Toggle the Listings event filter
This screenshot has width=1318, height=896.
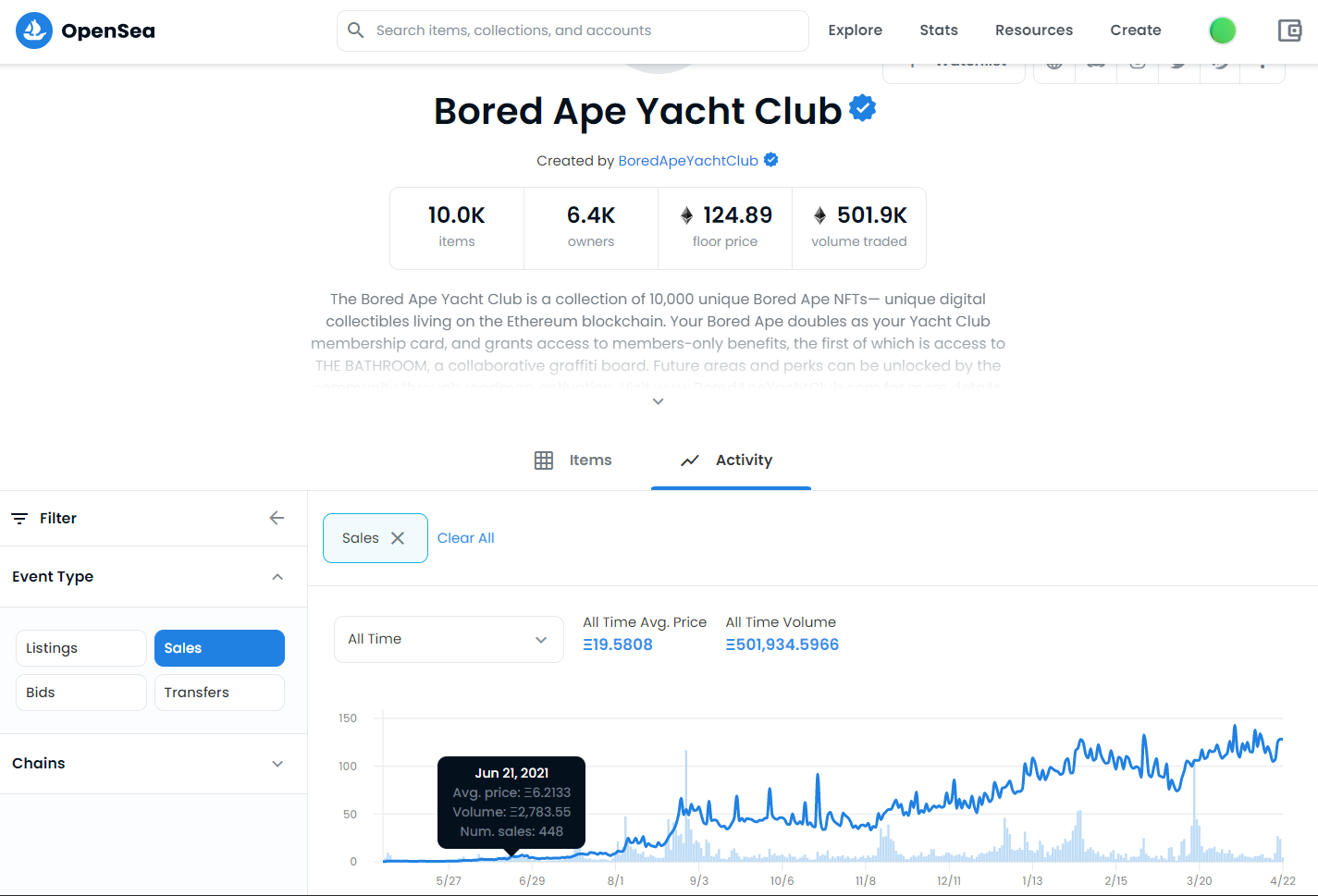[81, 648]
